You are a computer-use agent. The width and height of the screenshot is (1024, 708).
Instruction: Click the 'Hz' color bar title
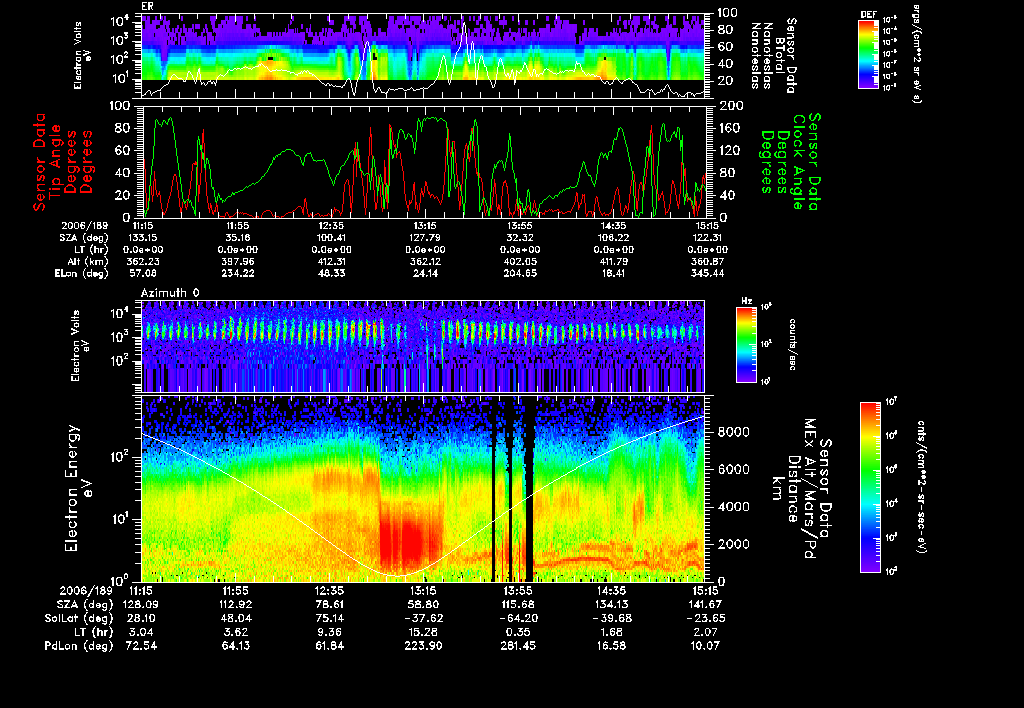tap(746, 301)
